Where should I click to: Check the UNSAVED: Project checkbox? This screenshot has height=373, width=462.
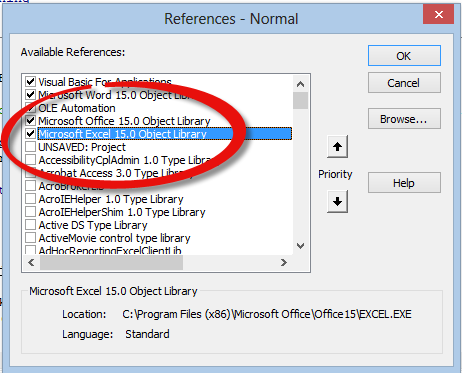[x=30, y=147]
